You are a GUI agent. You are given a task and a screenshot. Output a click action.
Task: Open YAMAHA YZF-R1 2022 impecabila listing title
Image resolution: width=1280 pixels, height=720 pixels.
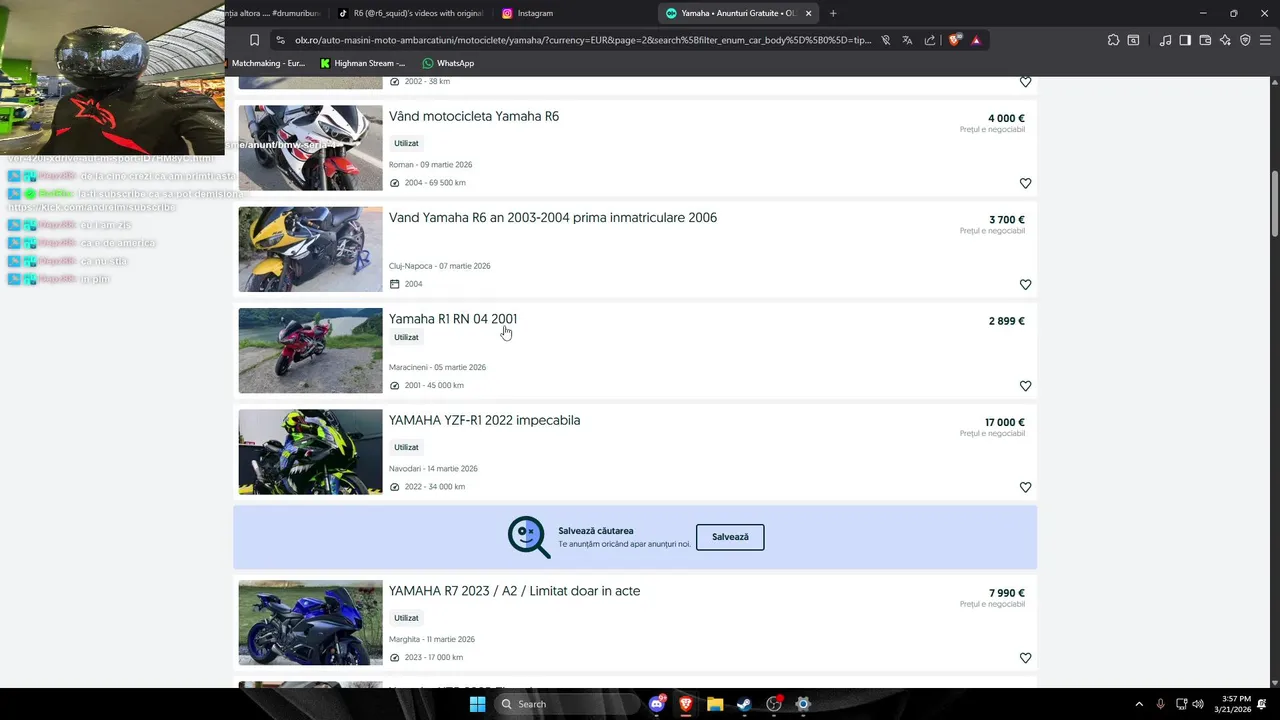[x=484, y=420]
